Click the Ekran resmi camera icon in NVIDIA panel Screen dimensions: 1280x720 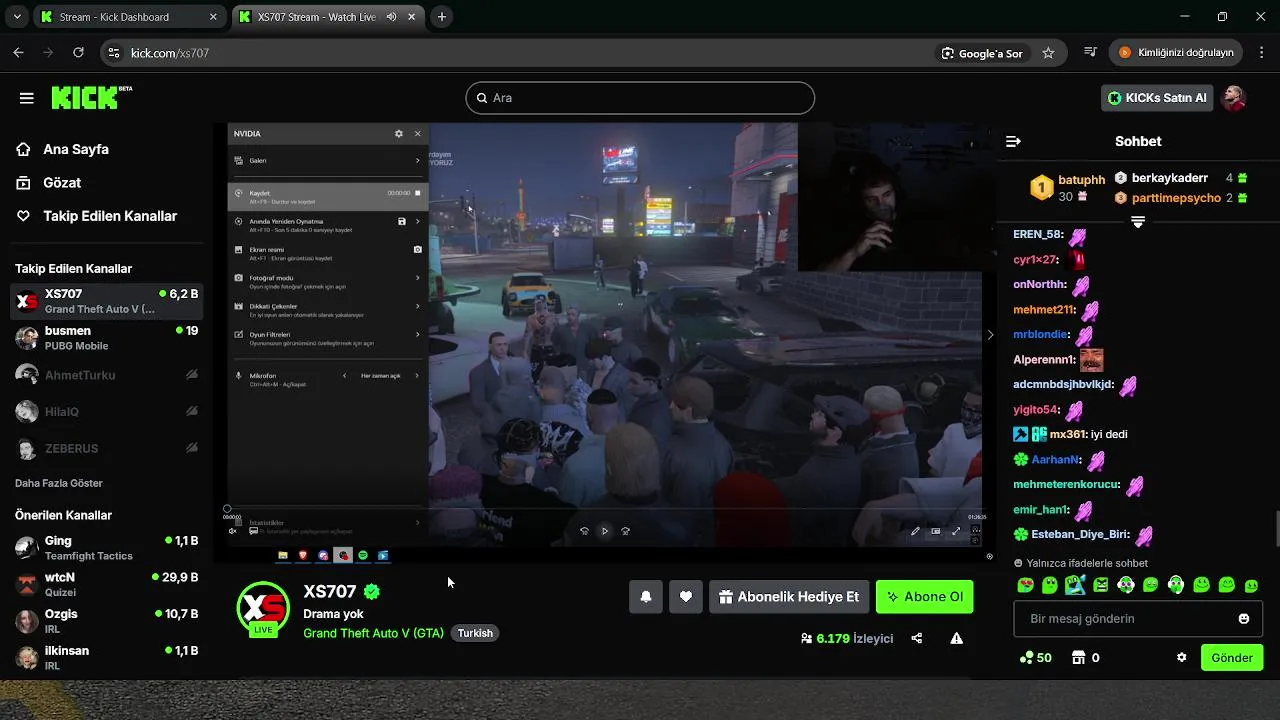pyautogui.click(x=418, y=249)
